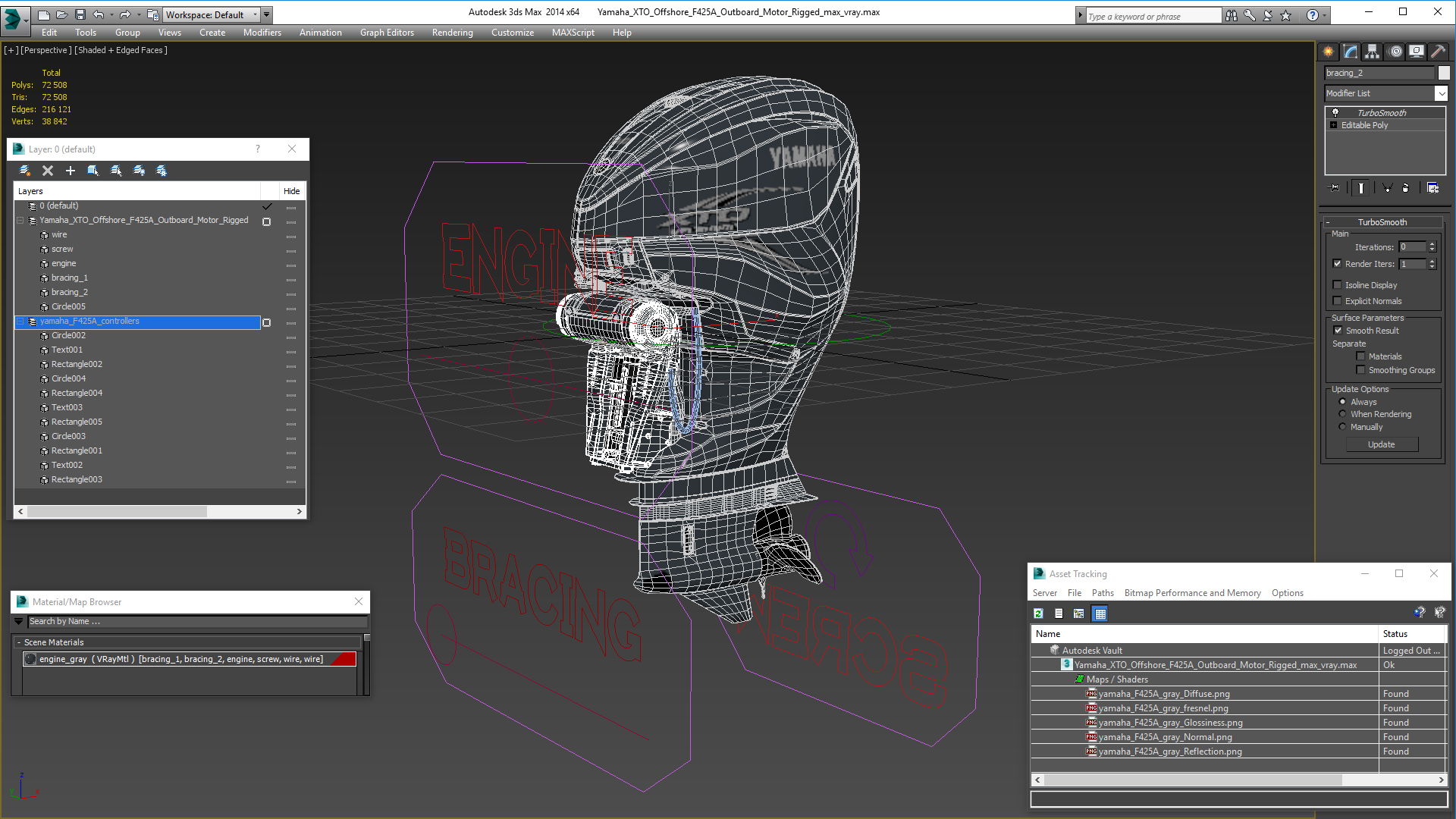Click Hide/Unhide All Layers icon in Layer dialog
Screen dimensions: 1456x819
(139, 171)
